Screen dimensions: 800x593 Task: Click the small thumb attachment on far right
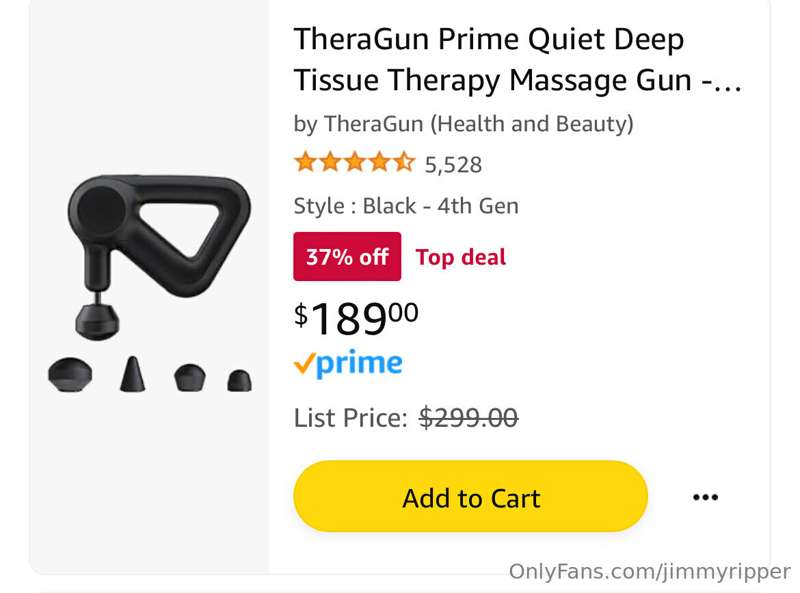pyautogui.click(x=239, y=381)
